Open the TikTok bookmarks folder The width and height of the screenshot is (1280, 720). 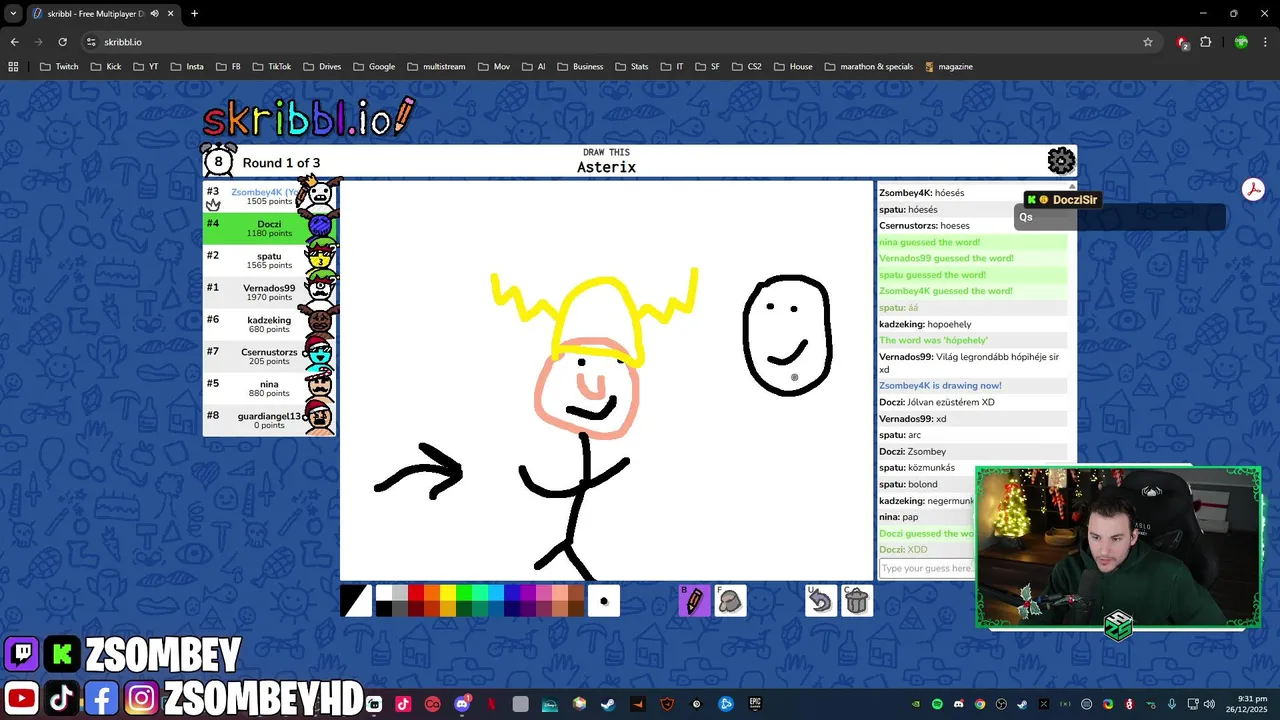click(270, 67)
